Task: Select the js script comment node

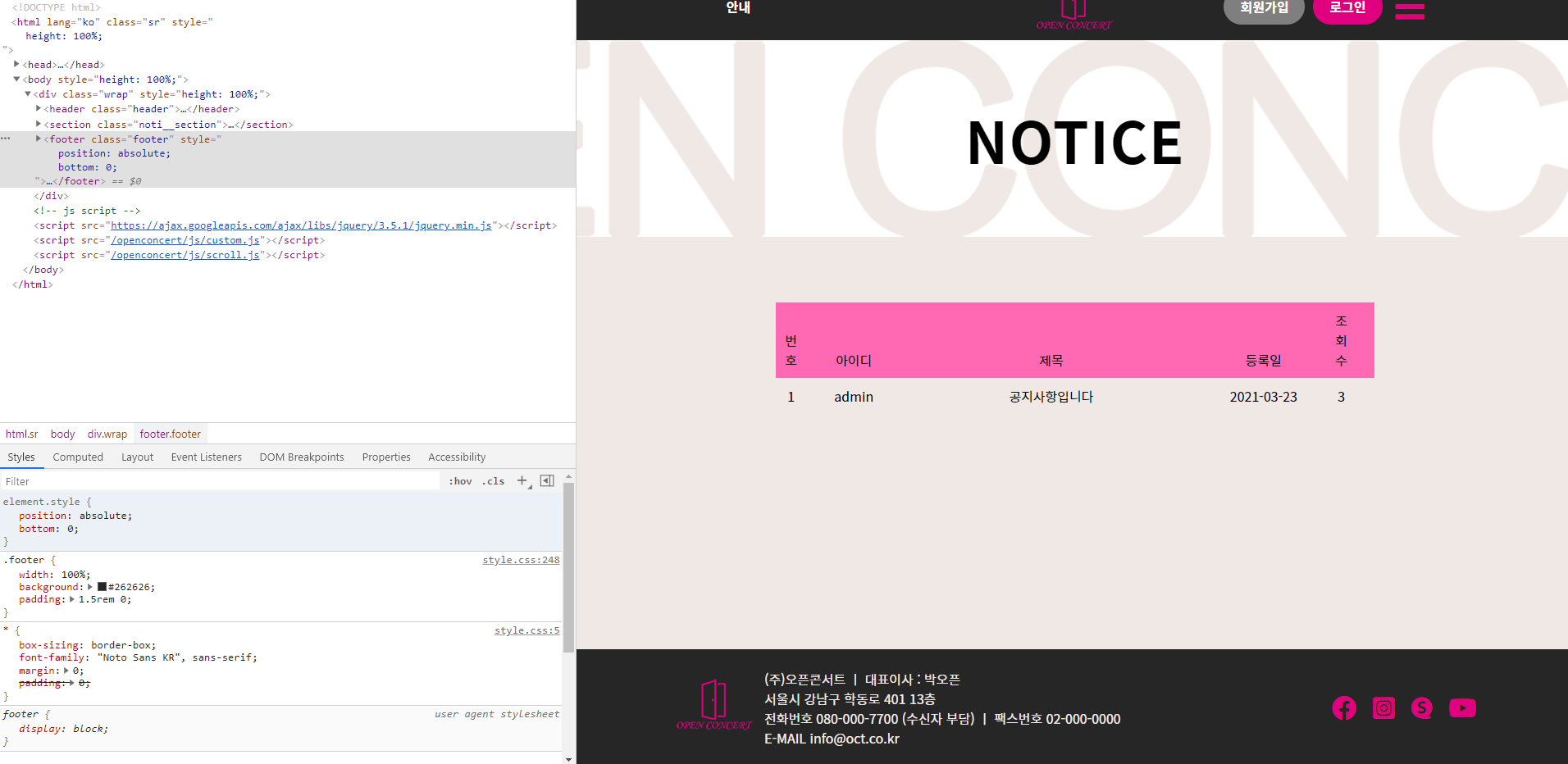Action: [87, 211]
